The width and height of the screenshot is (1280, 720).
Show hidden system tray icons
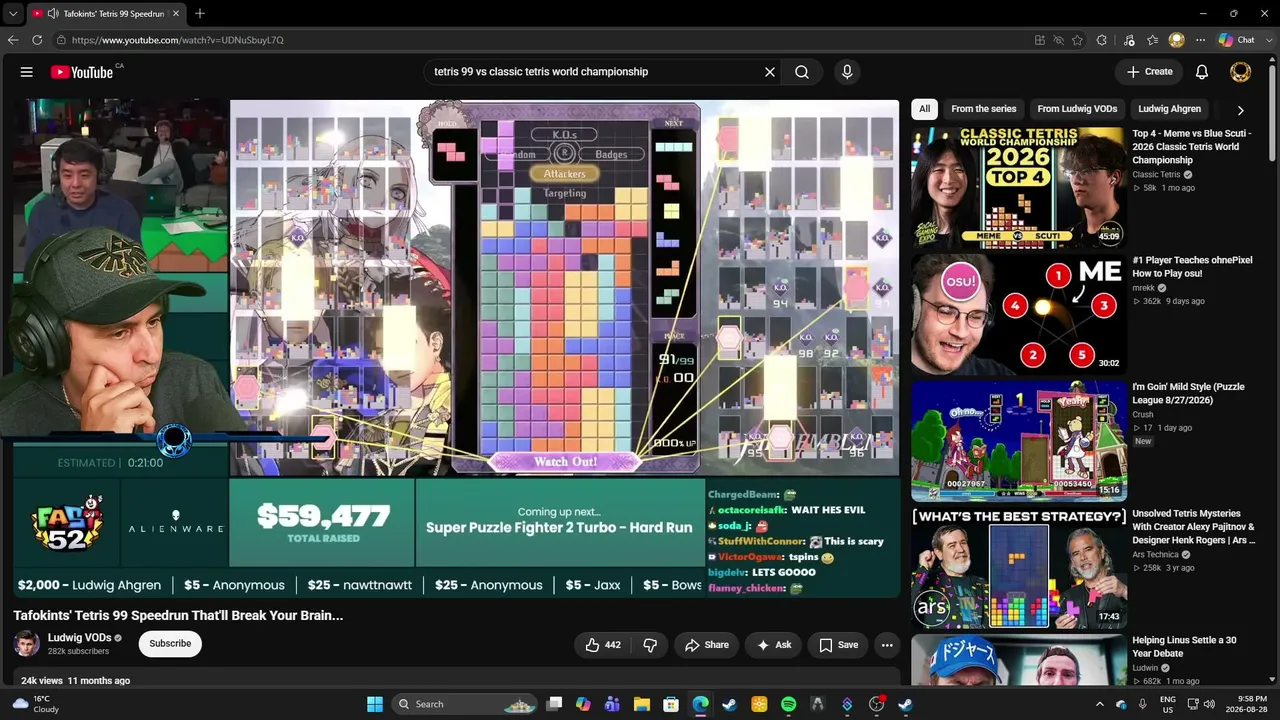[1100, 704]
